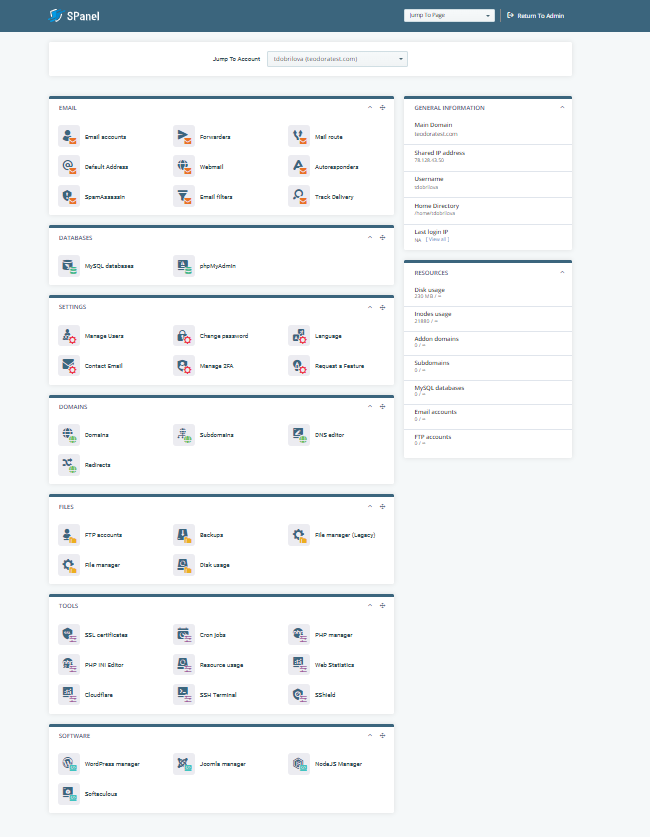The image size is (650, 837).
Task: Open the Backups icon
Action: click(x=184, y=535)
